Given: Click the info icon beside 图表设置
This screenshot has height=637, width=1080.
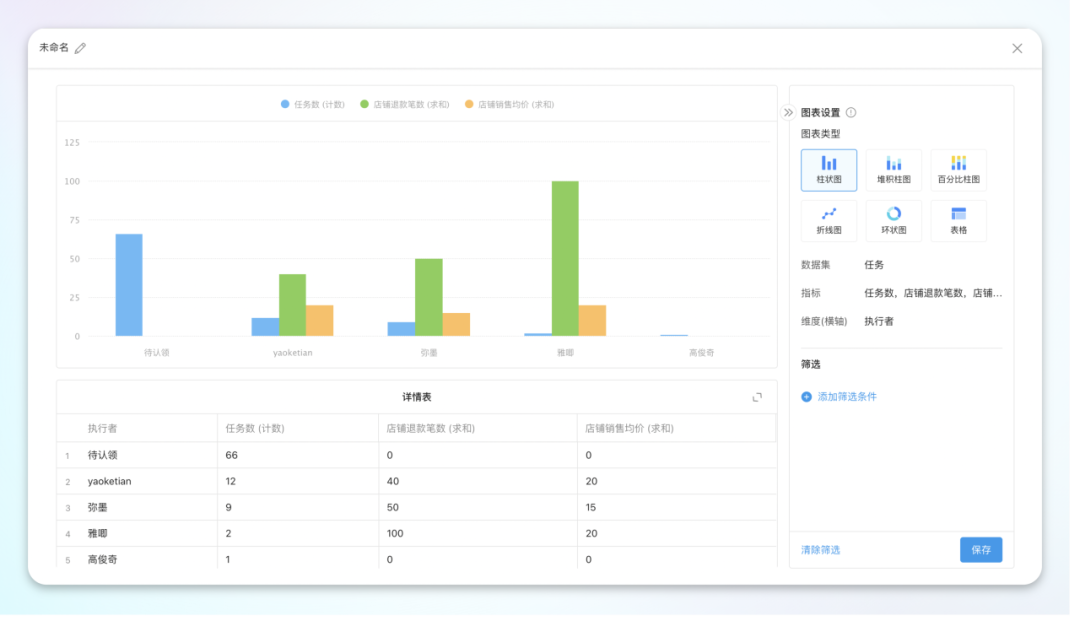Looking at the screenshot, I should (x=851, y=113).
